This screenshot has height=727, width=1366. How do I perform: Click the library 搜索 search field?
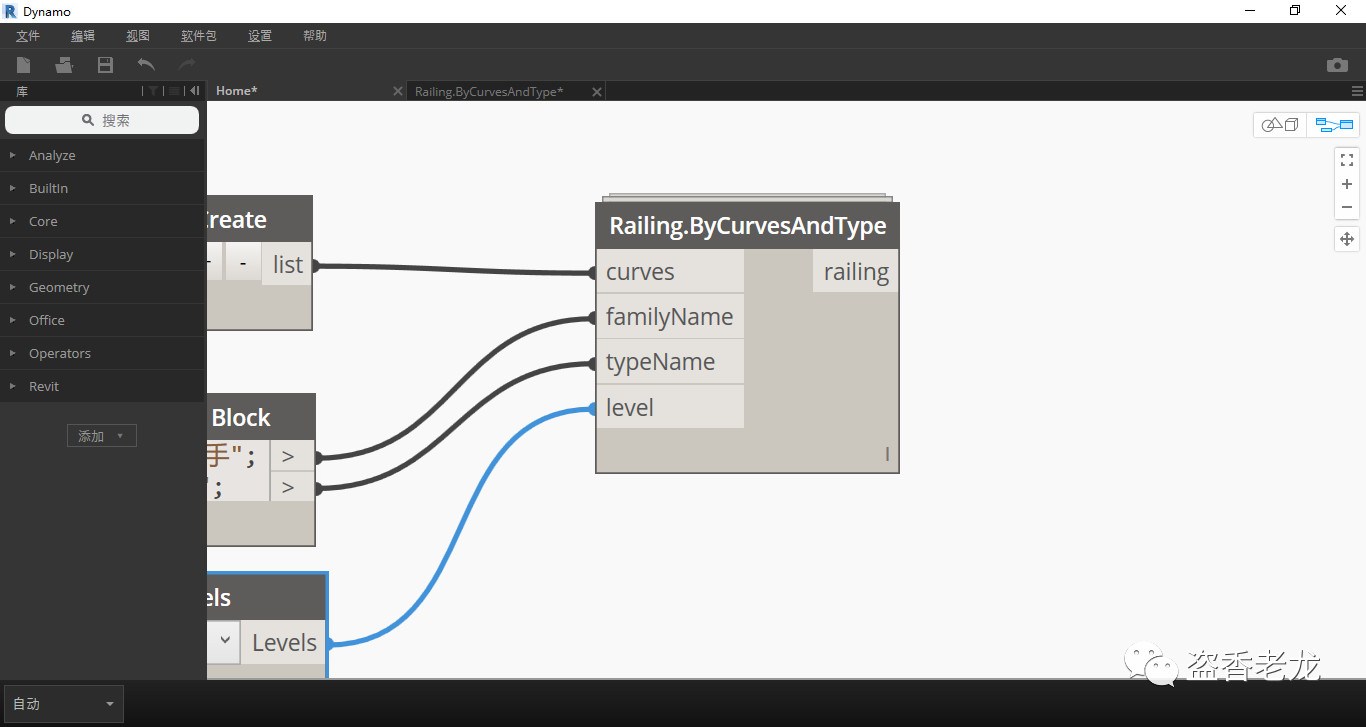click(x=102, y=120)
